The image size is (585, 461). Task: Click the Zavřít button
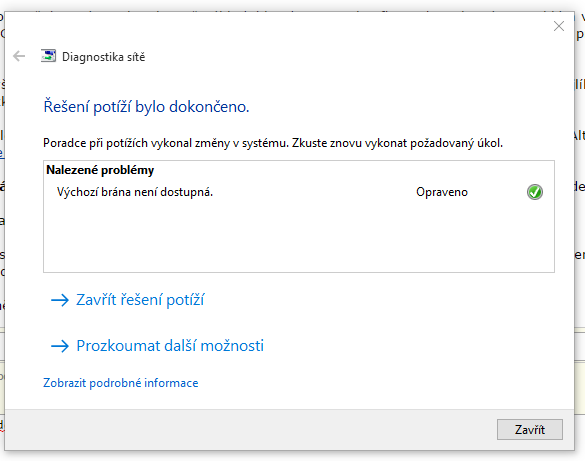(530, 430)
